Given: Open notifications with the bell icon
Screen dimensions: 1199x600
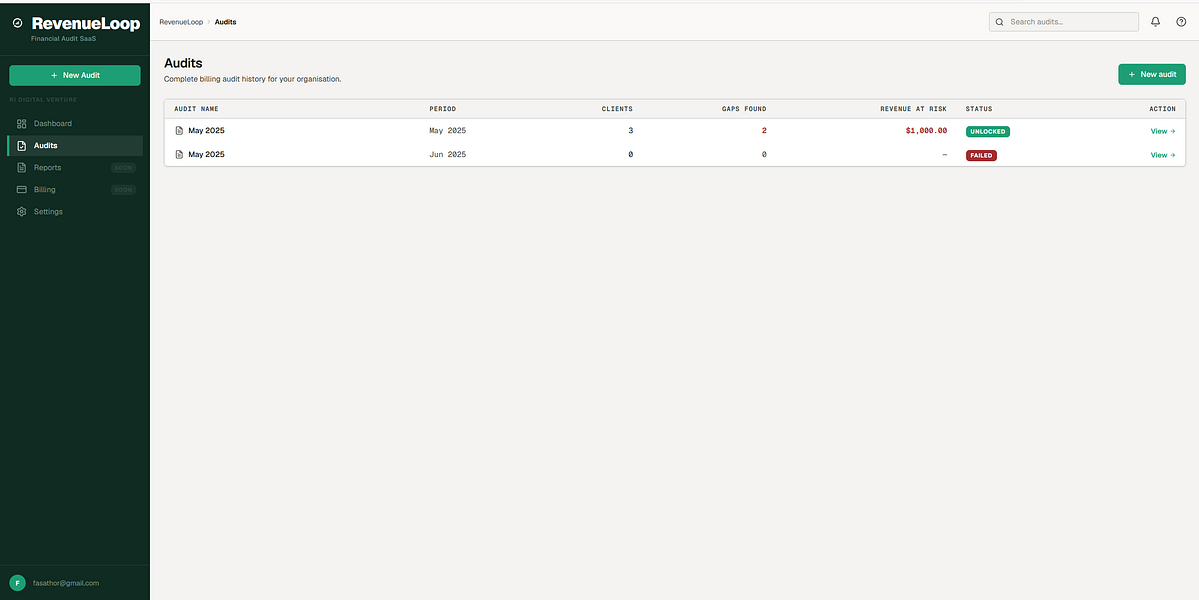Looking at the screenshot, I should coord(1155,22).
